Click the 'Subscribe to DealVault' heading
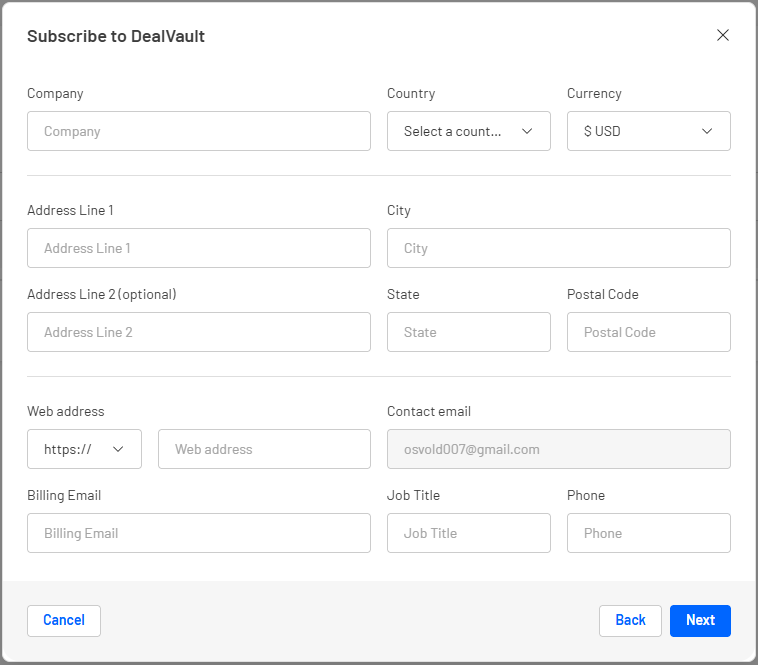Image resolution: width=758 pixels, height=665 pixels. coord(116,36)
